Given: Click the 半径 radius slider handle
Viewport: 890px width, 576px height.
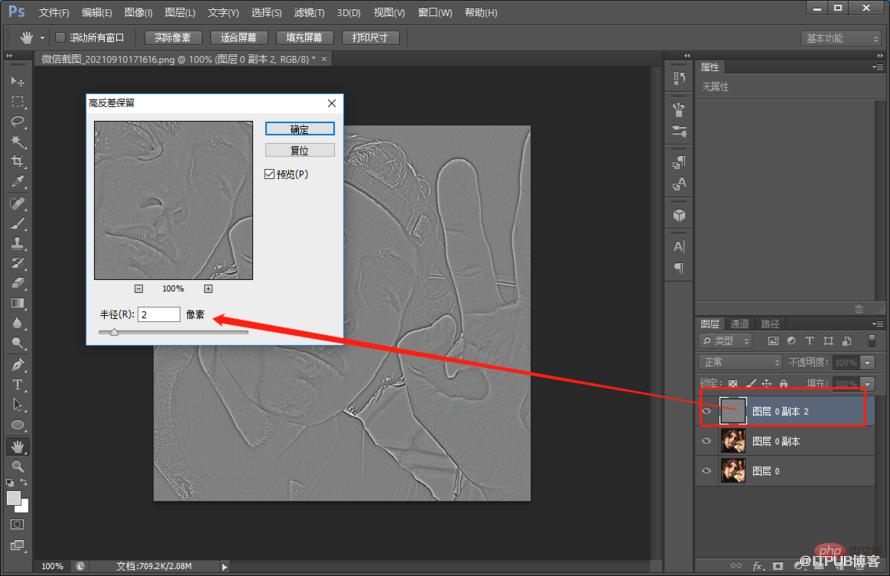Looking at the screenshot, I should pos(114,332).
